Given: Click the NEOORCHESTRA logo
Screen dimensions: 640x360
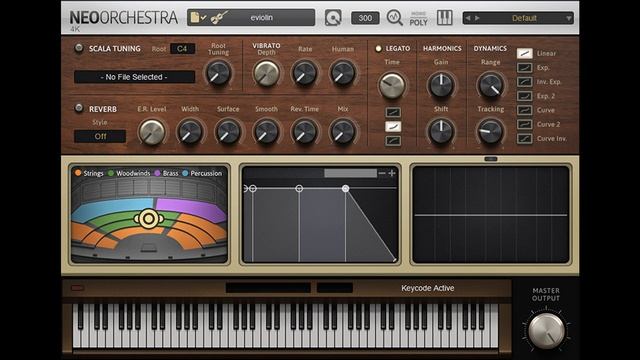Looking at the screenshot, I should tap(124, 18).
